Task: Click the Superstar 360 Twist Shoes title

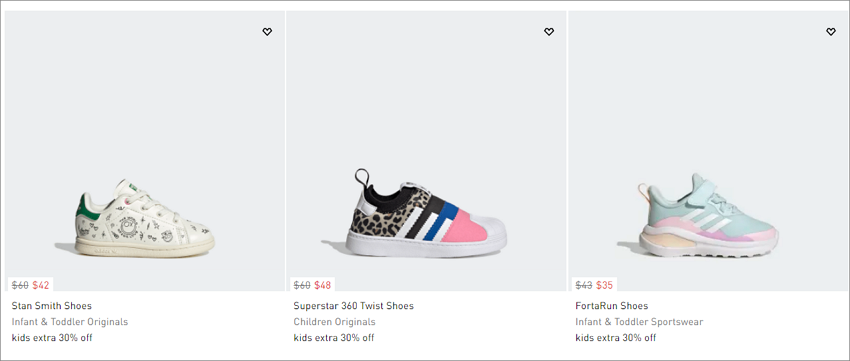Action: pyautogui.click(x=353, y=306)
